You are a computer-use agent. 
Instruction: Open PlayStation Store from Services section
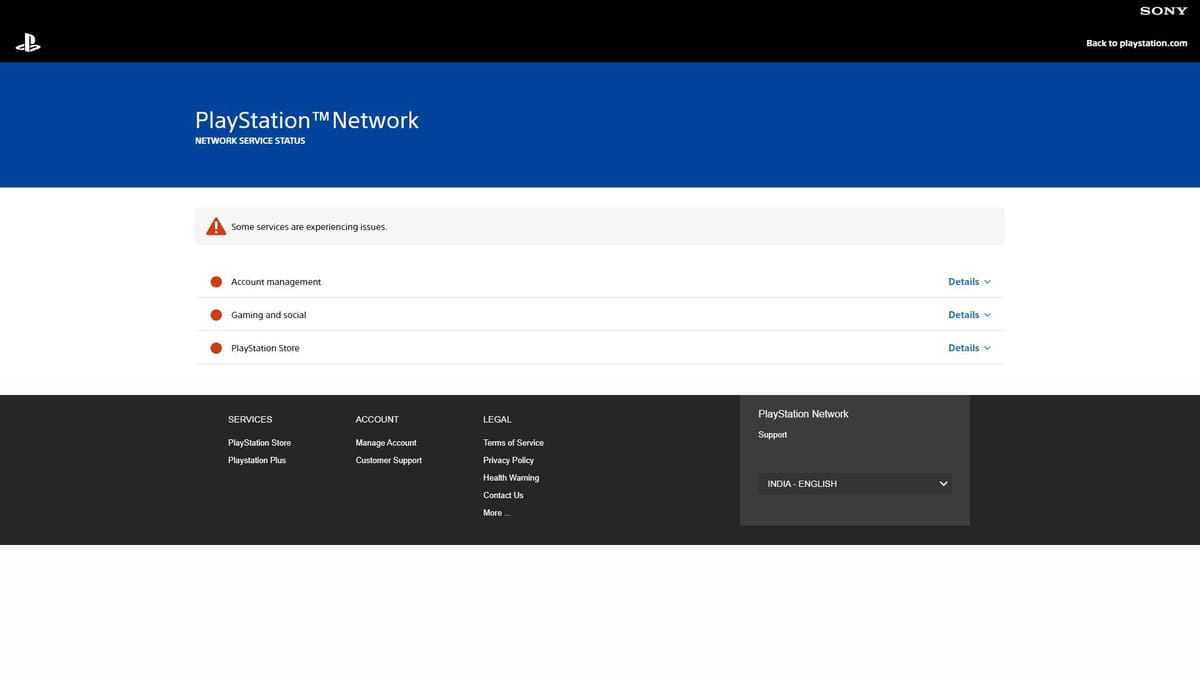(259, 442)
